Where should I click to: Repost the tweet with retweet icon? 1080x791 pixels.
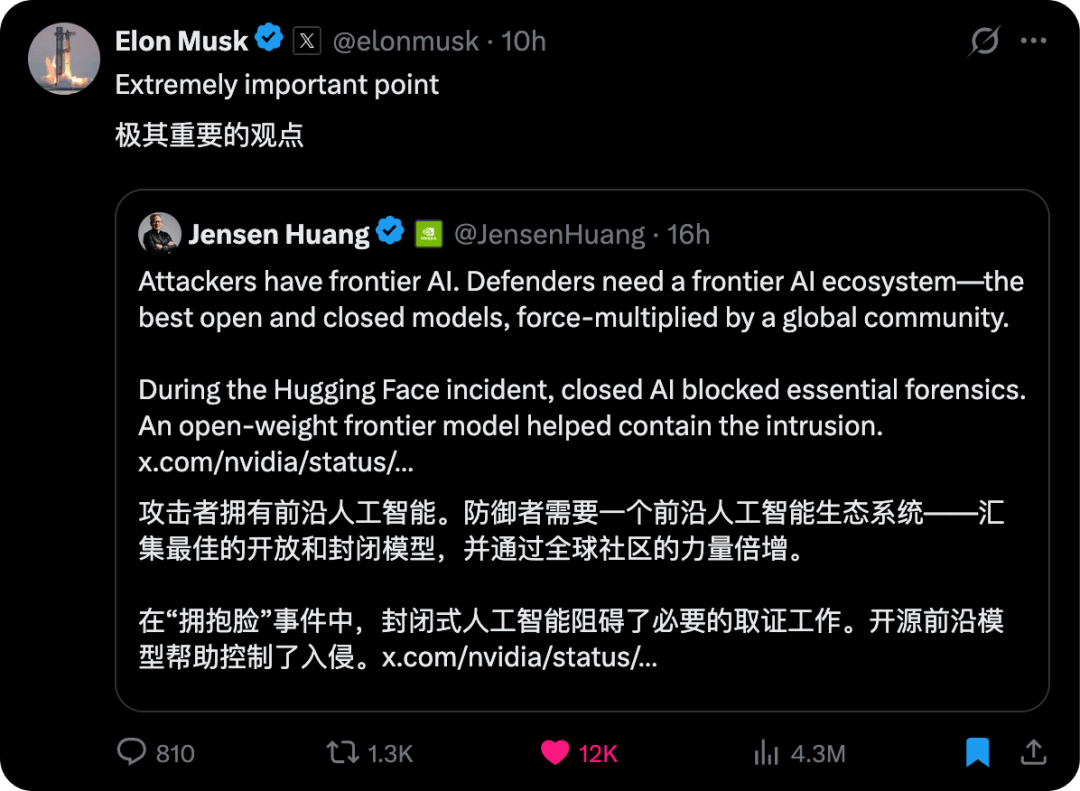click(342, 752)
